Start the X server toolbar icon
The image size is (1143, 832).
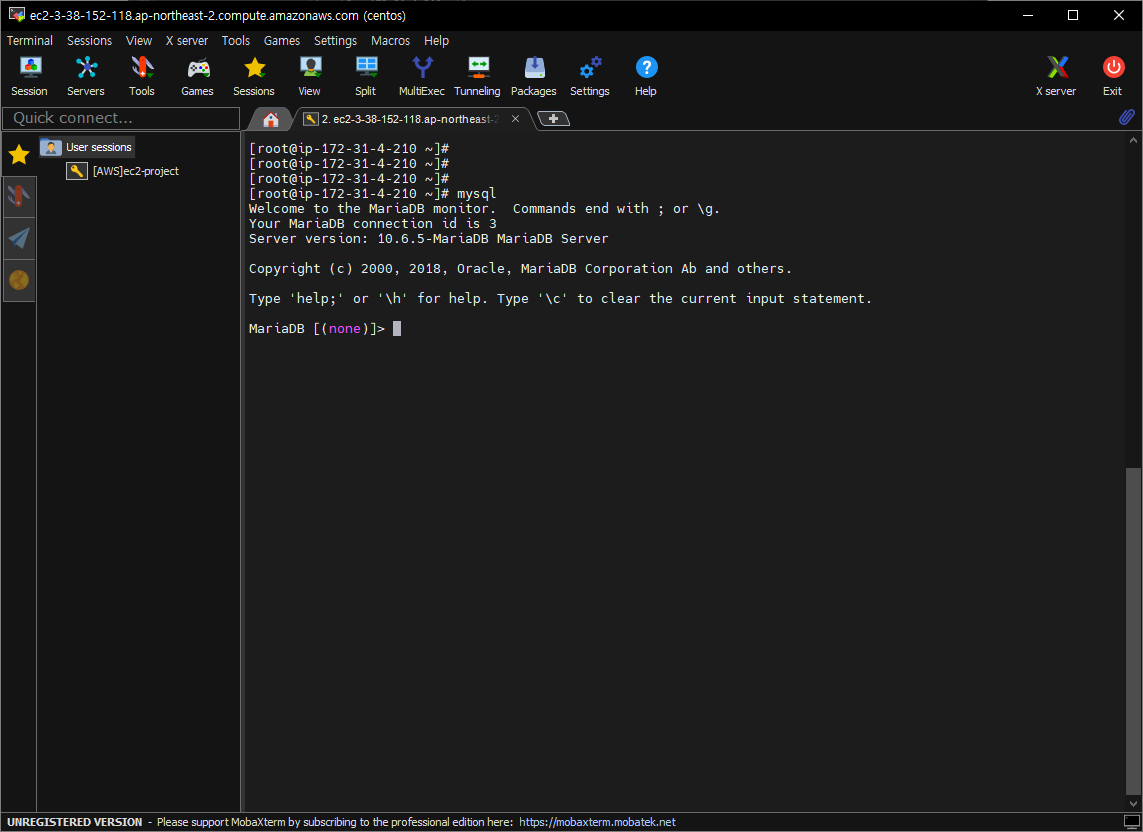(1056, 77)
